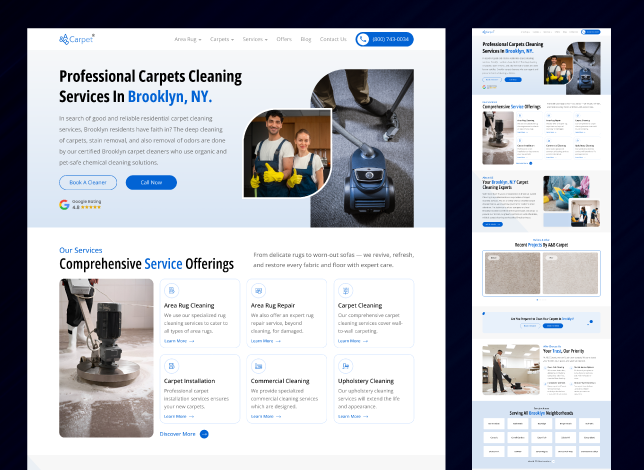Viewport: 644px width, 470px height.
Task: Open the Blog menu item
Action: (x=306, y=39)
